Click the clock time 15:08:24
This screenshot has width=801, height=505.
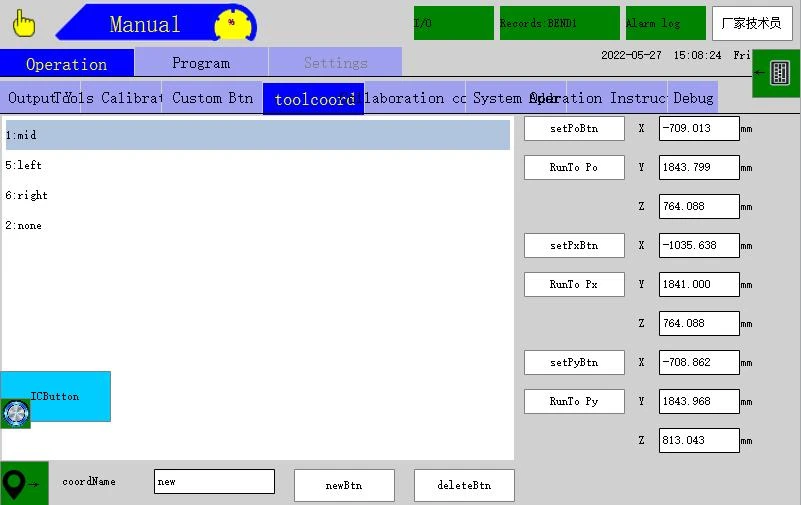click(x=697, y=55)
